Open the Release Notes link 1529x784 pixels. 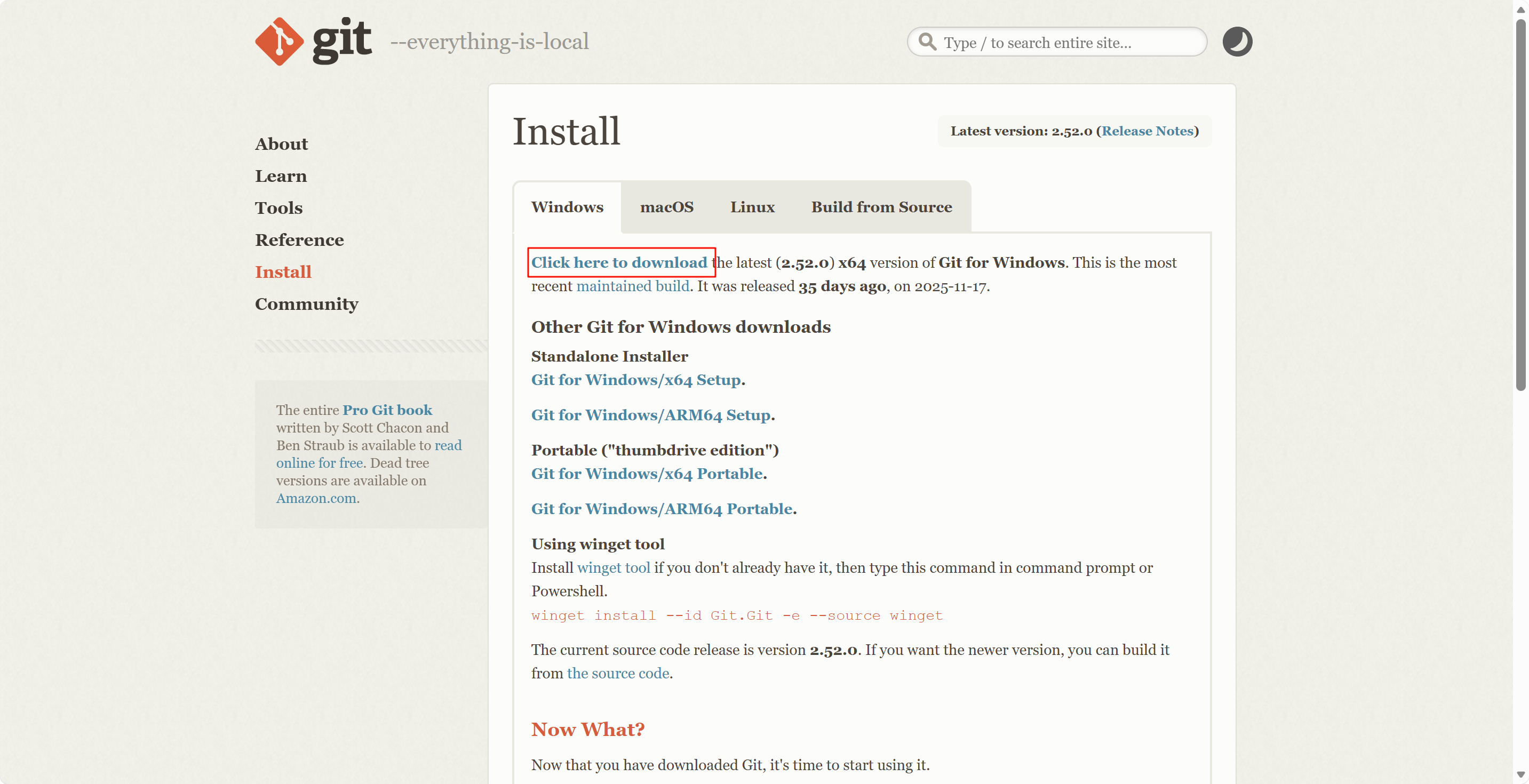pos(1147,131)
